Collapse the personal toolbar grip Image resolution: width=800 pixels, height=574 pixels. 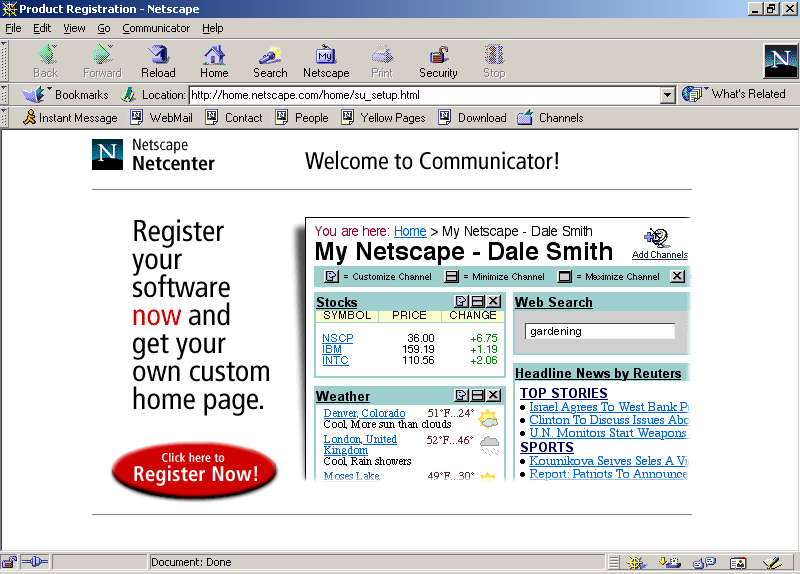pyautogui.click(x=4, y=118)
